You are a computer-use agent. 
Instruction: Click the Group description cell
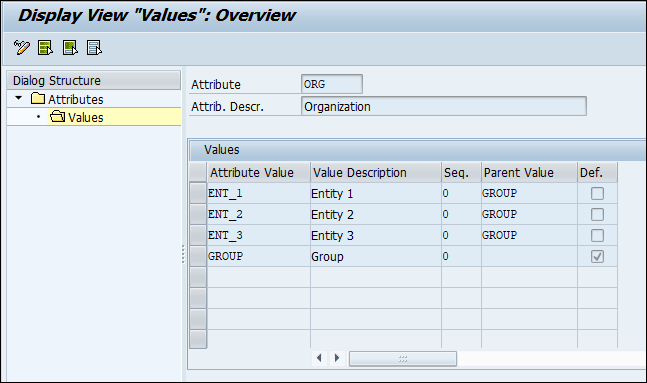[376, 256]
